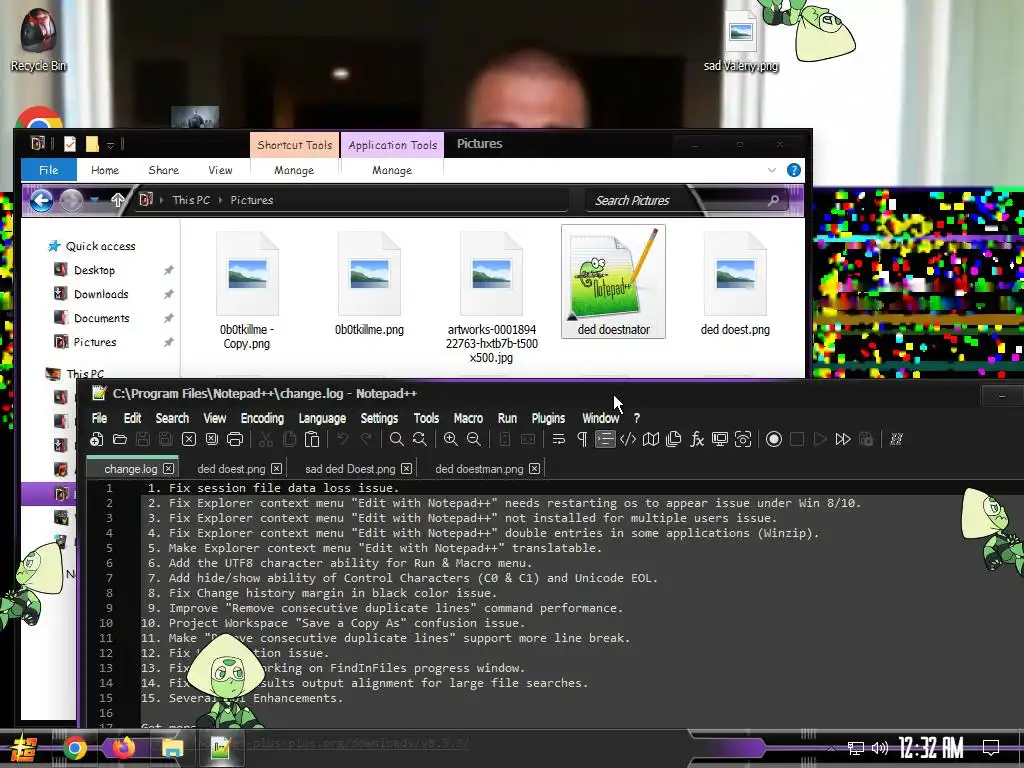The image size is (1024, 768).
Task: Open Customize Quick Access Toolbar dropdown
Action: point(110,144)
